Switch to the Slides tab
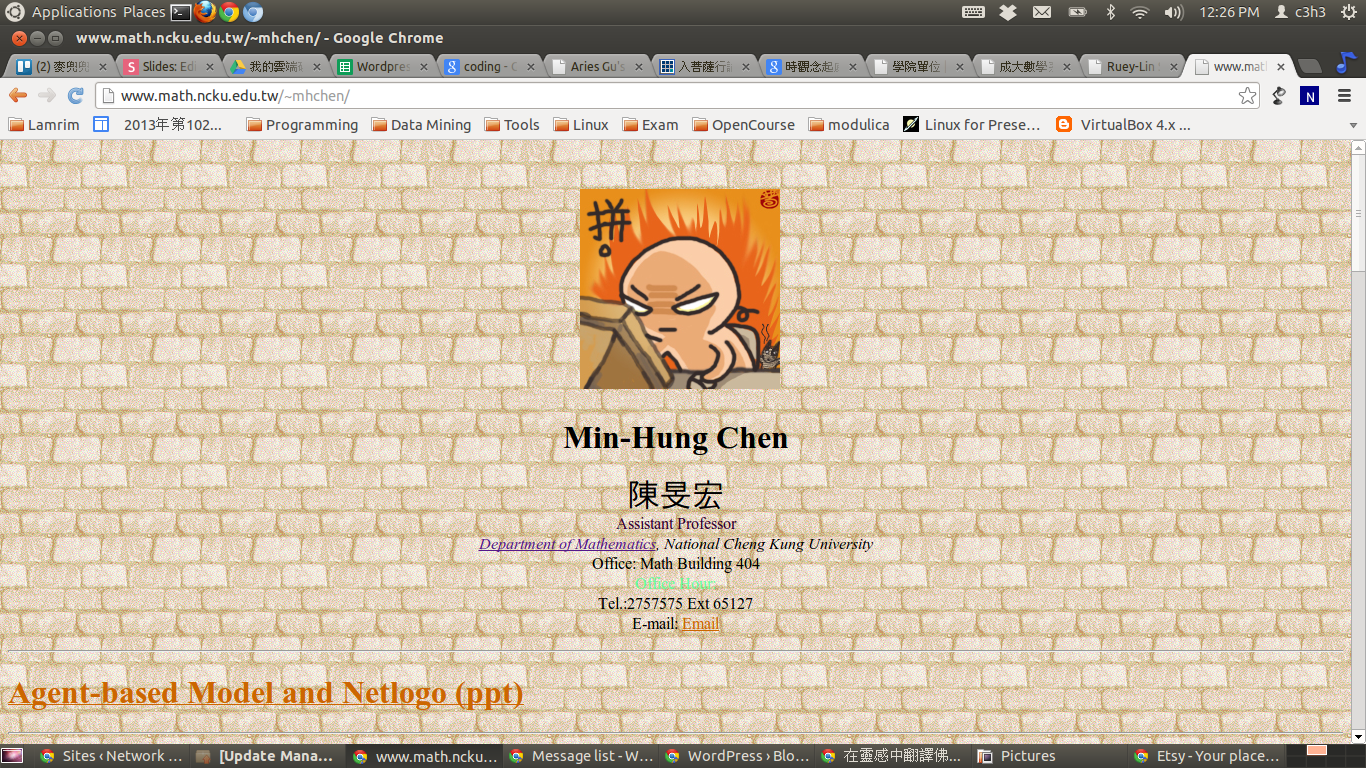The width and height of the screenshot is (1366, 768). 168,67
